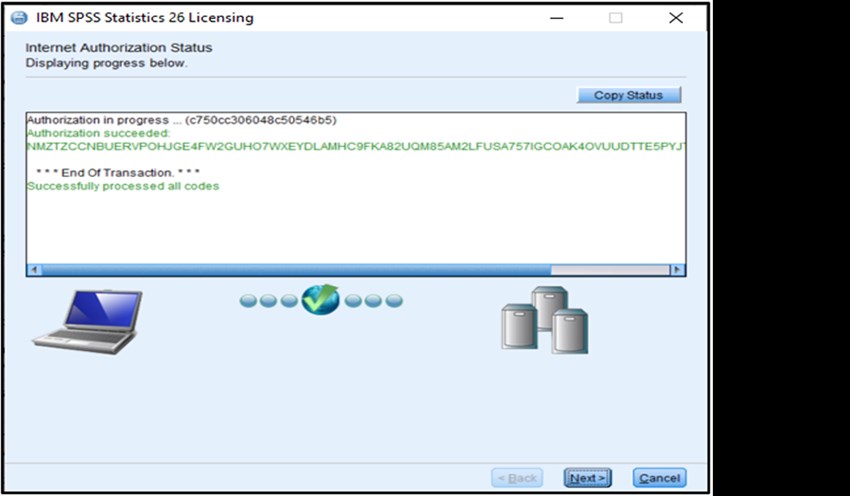Click the '* * * End Of Transaction. * * *' line
The height and width of the screenshot is (496, 850).
point(118,173)
